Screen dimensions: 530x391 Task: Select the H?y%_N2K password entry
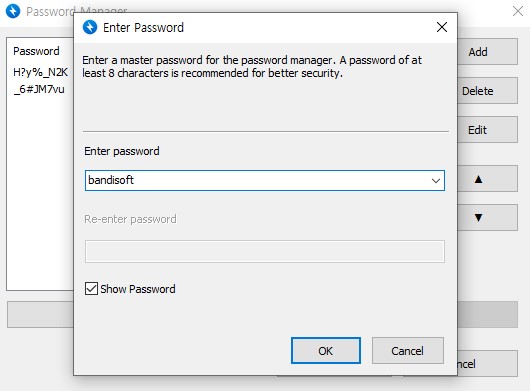tap(41, 72)
